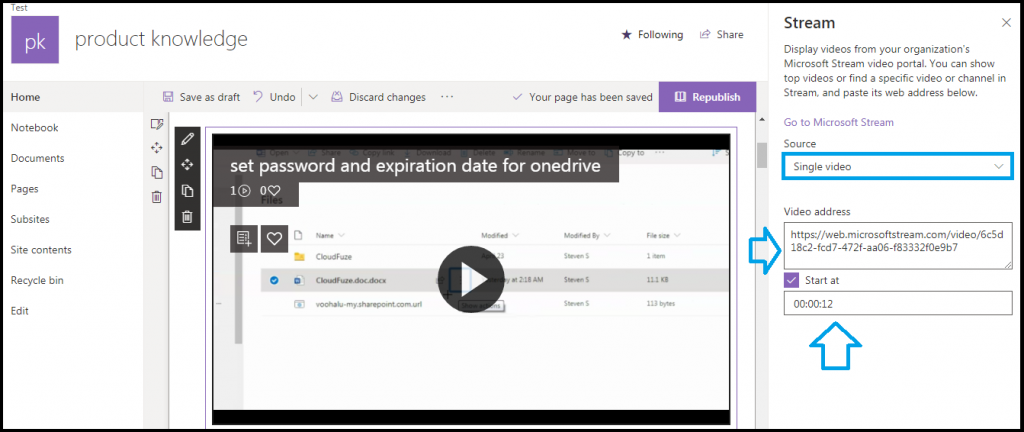Click the Share site icon

click(705, 35)
